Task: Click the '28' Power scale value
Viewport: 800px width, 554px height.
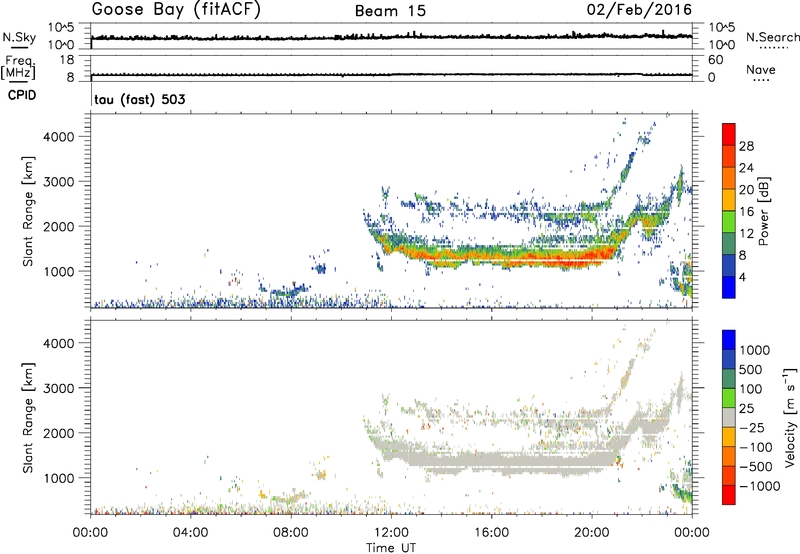Action: click(x=746, y=146)
